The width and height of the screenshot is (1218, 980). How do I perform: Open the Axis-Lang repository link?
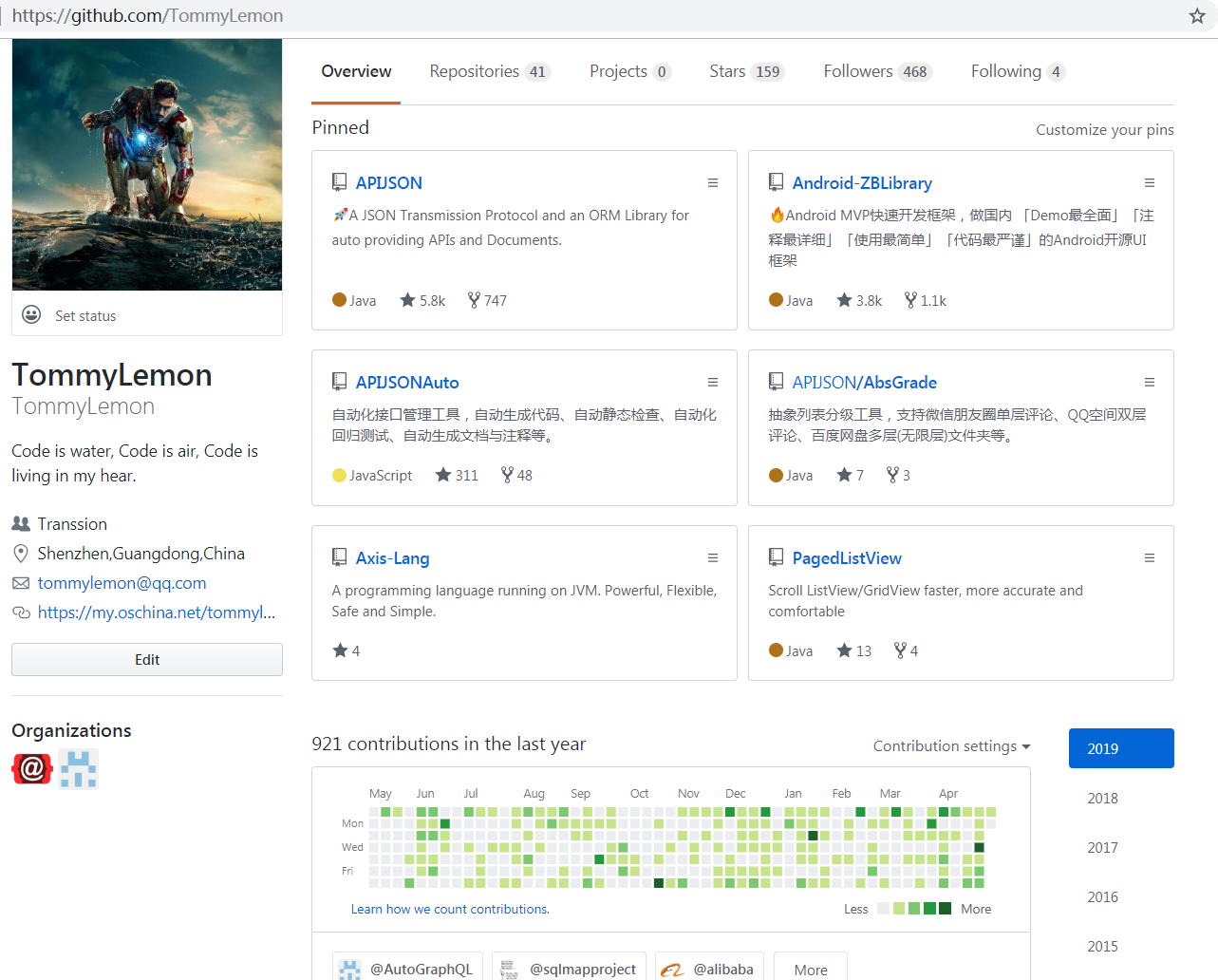(392, 558)
